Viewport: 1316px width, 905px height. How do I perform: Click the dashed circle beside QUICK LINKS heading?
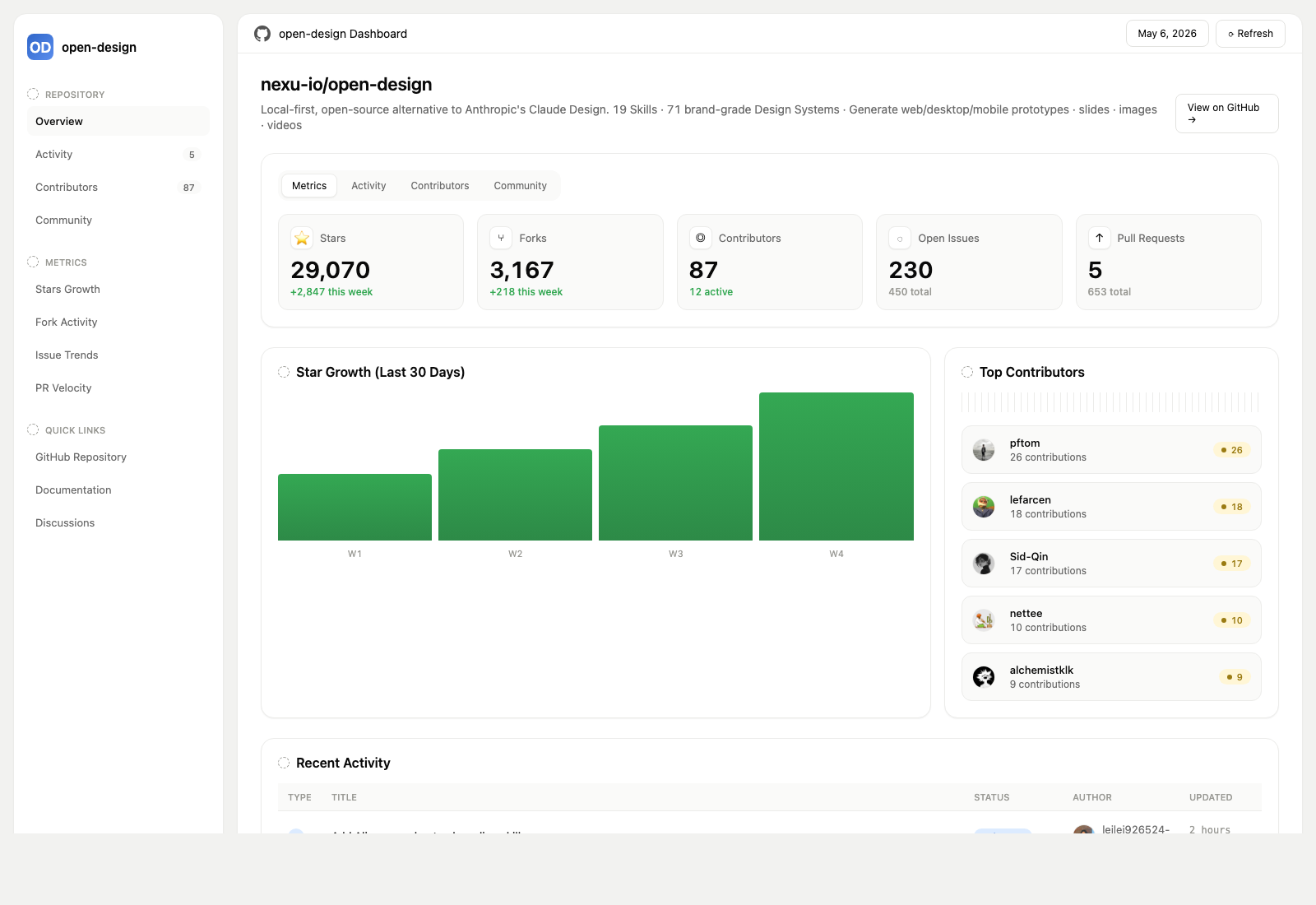33,429
